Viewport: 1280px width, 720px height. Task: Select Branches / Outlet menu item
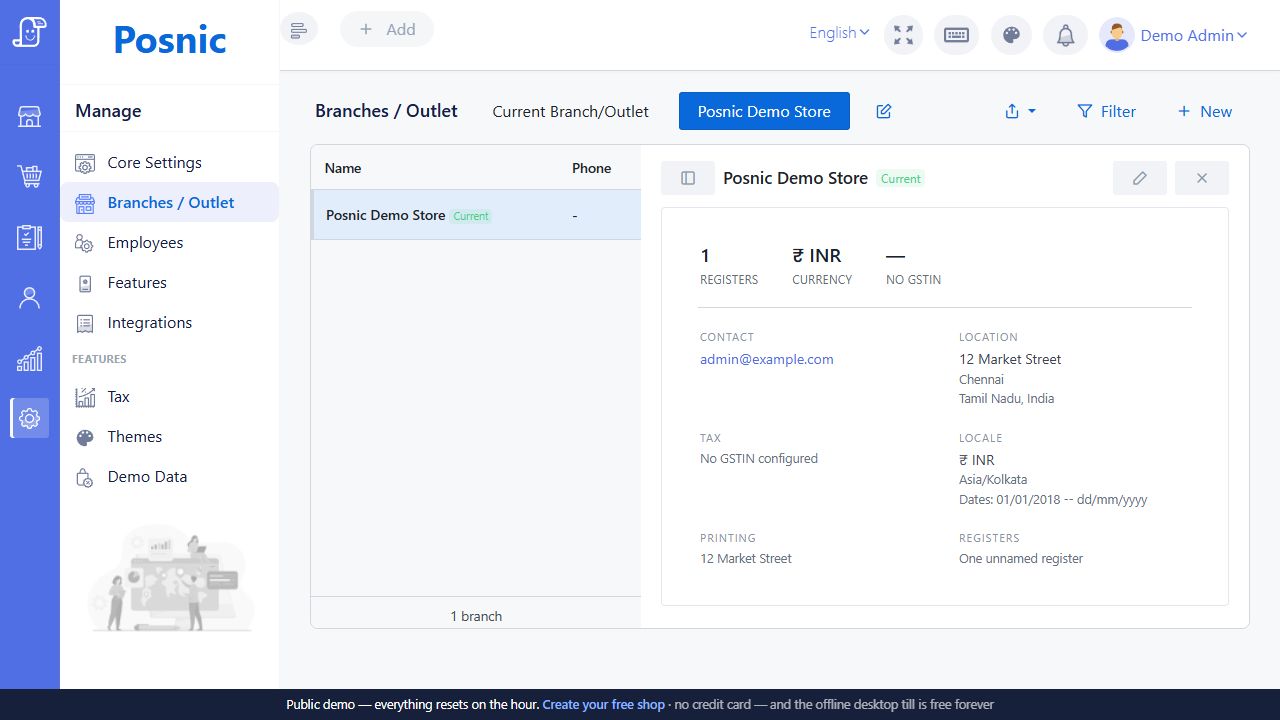169,202
